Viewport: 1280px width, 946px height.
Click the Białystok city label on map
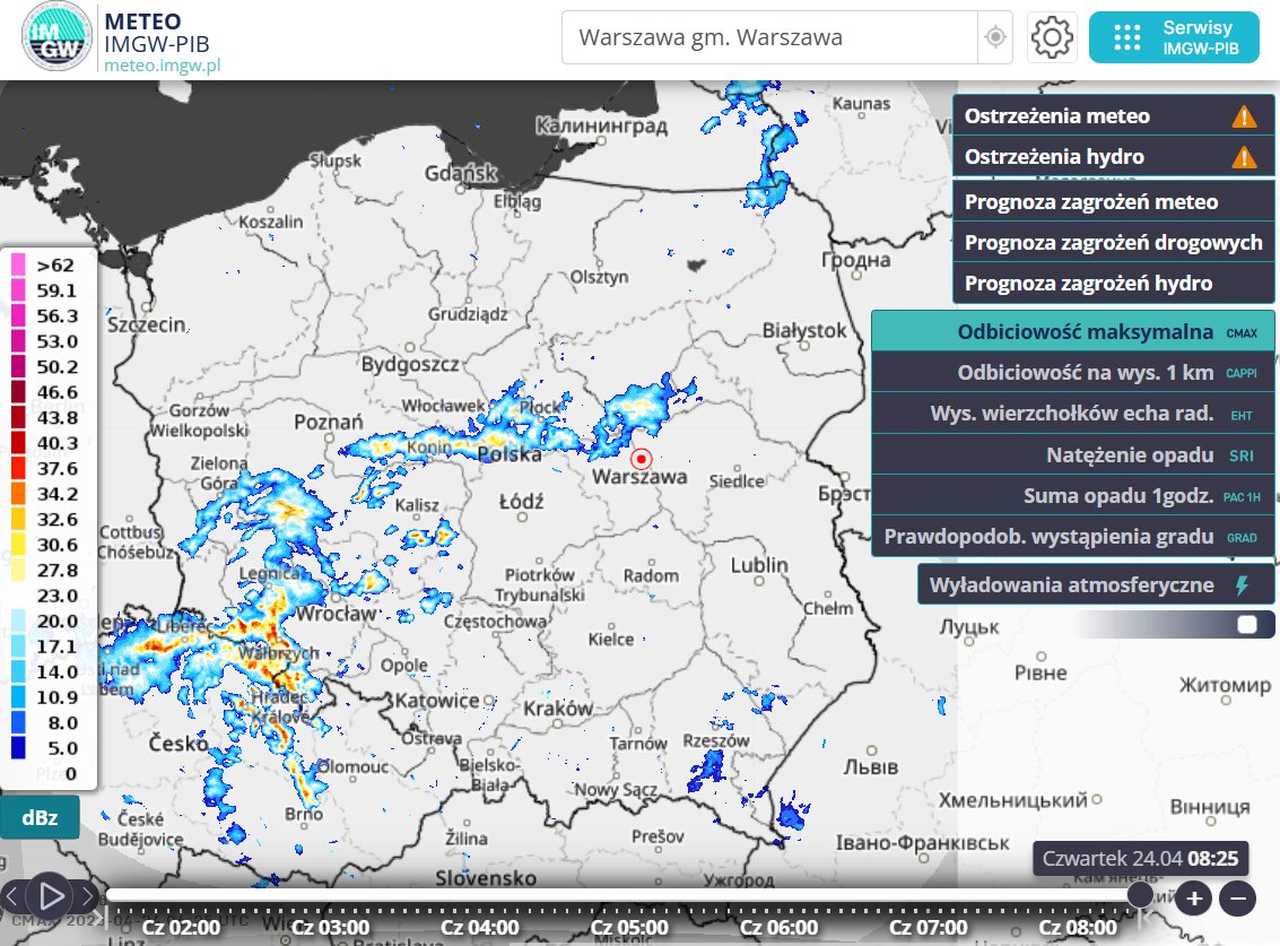pyautogui.click(x=804, y=330)
